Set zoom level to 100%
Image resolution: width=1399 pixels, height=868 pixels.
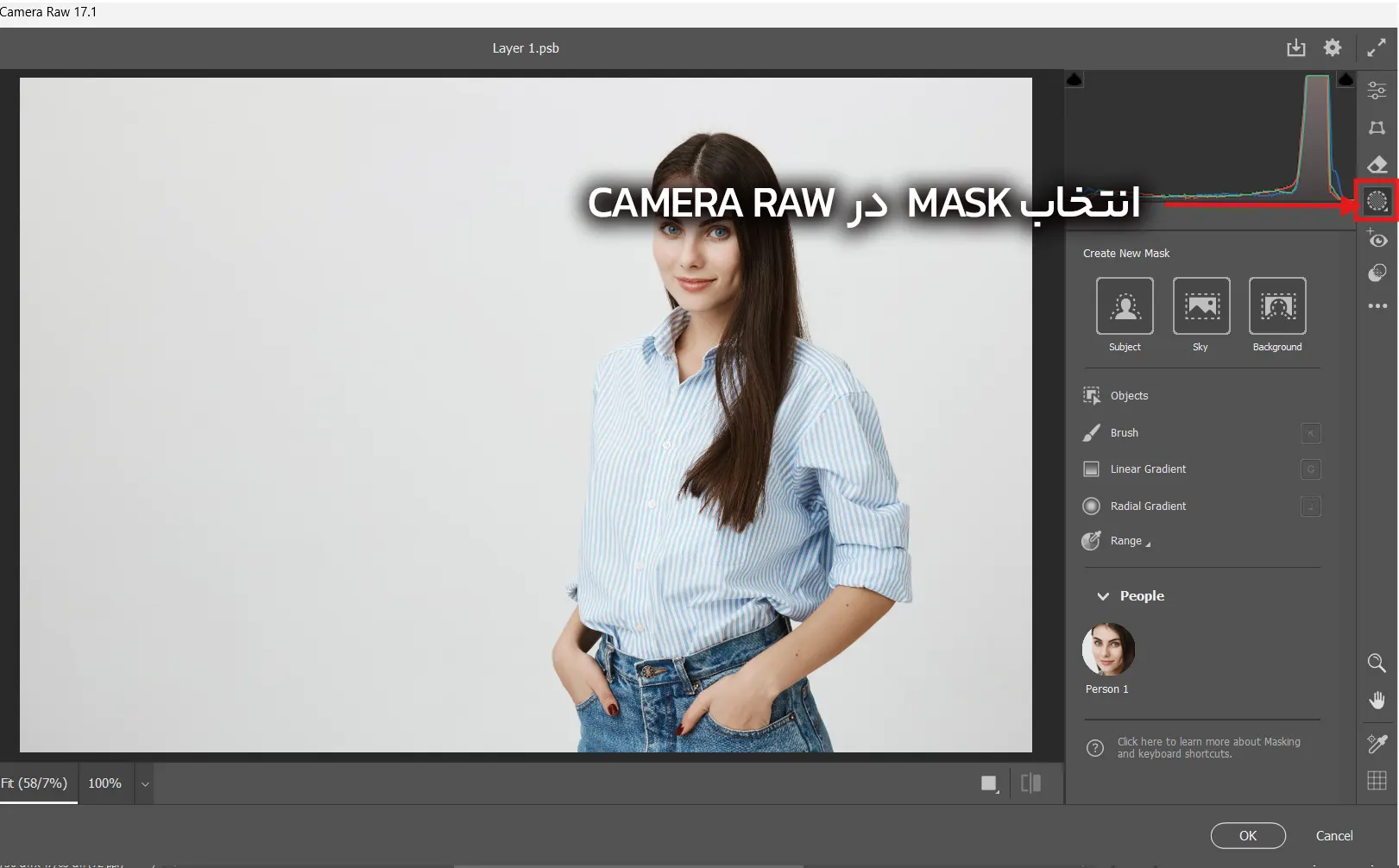click(104, 783)
